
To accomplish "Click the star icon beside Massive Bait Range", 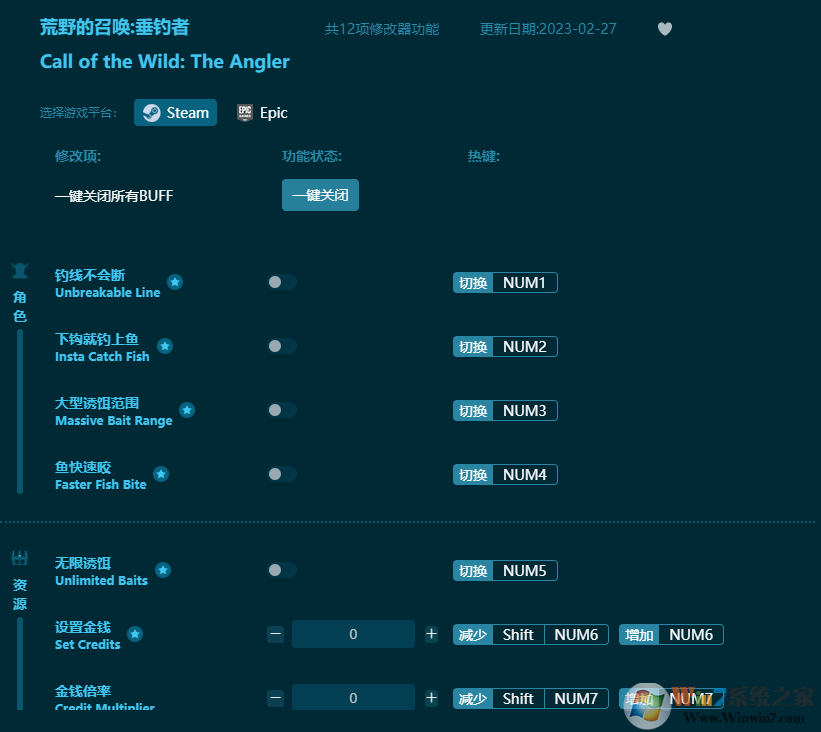I will pyautogui.click(x=187, y=410).
